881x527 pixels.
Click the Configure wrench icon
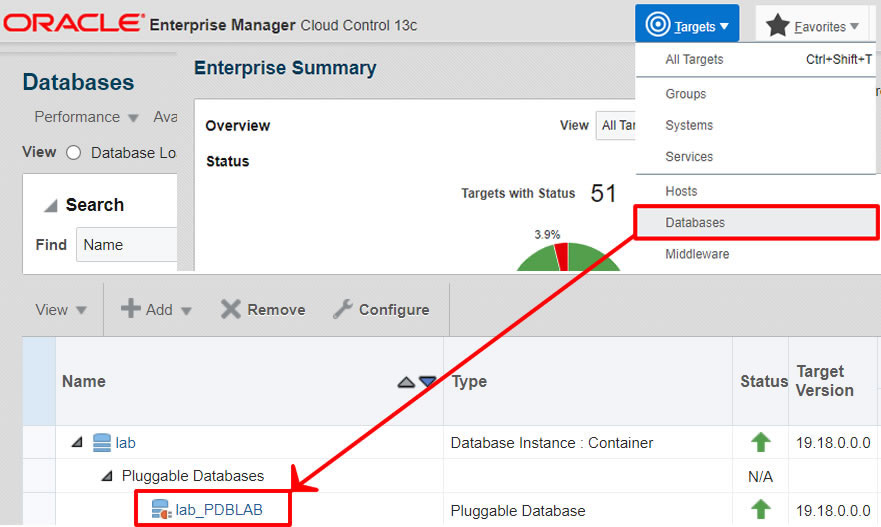[x=342, y=308]
